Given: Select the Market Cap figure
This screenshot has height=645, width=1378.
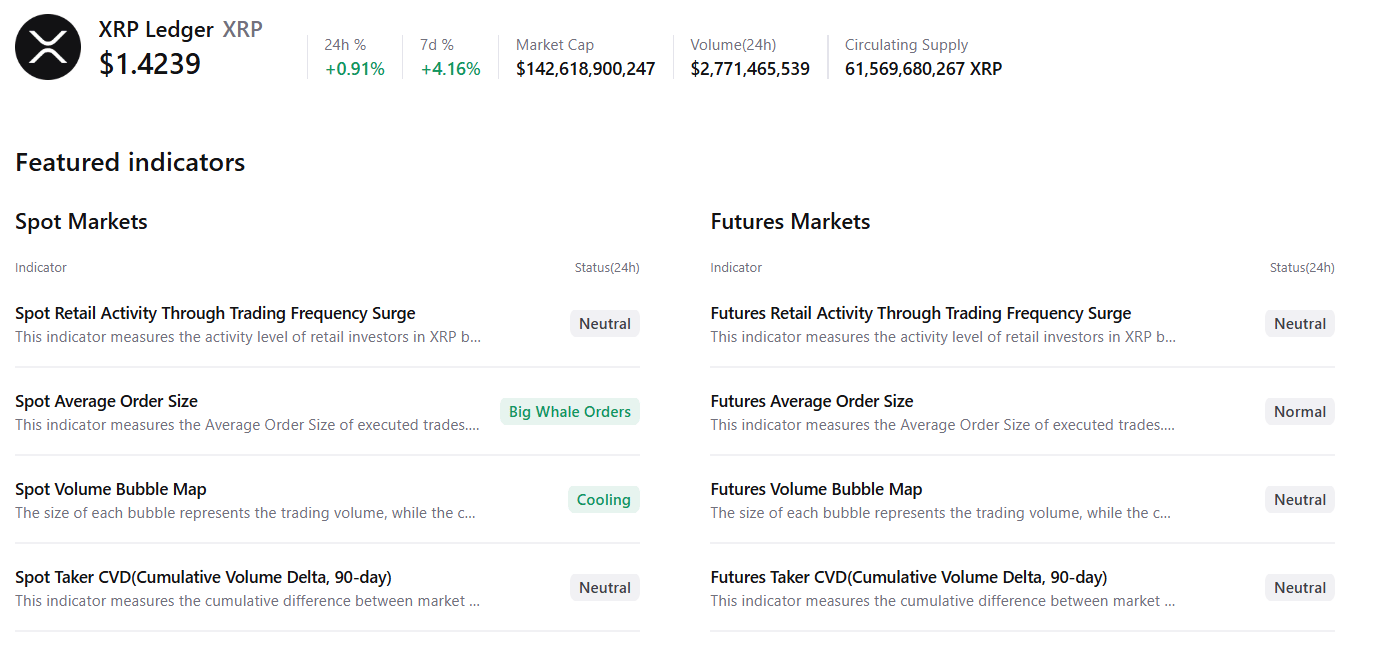Looking at the screenshot, I should (585, 69).
